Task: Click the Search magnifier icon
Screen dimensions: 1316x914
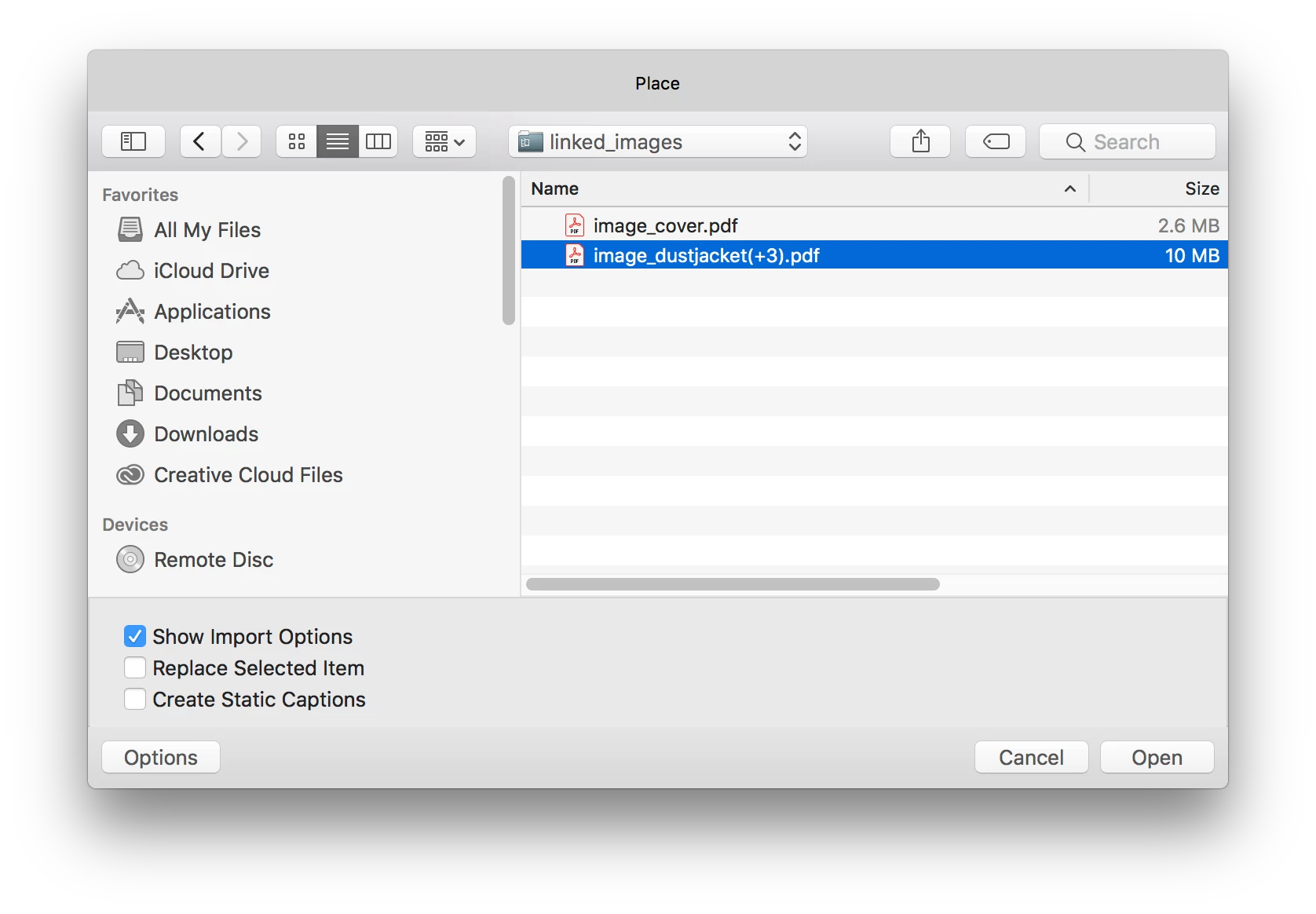Action: click(x=1075, y=142)
